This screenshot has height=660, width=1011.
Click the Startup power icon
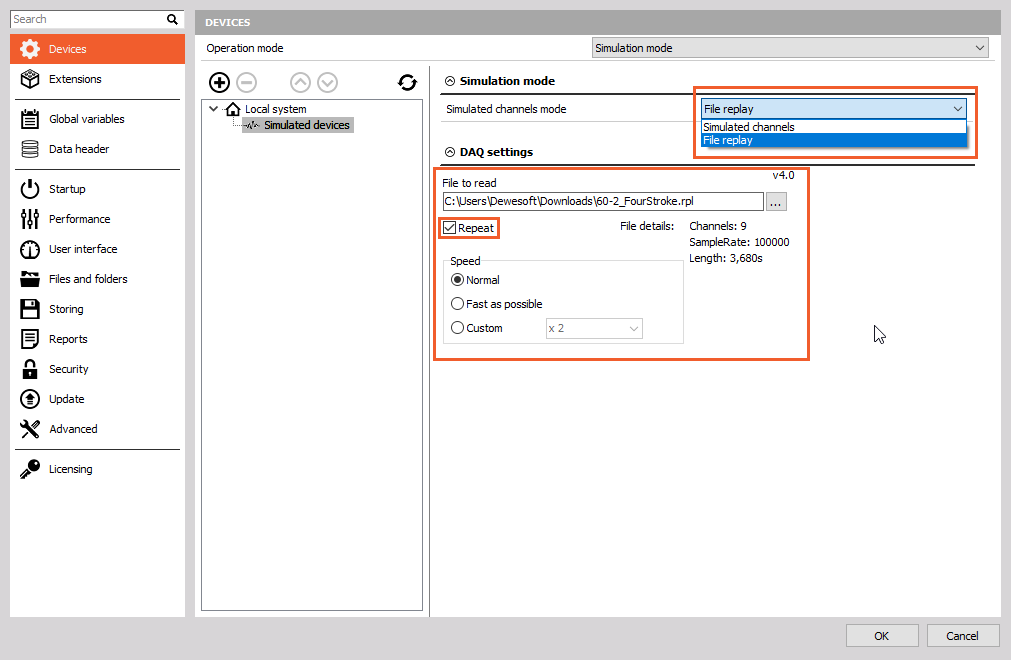click(x=30, y=189)
